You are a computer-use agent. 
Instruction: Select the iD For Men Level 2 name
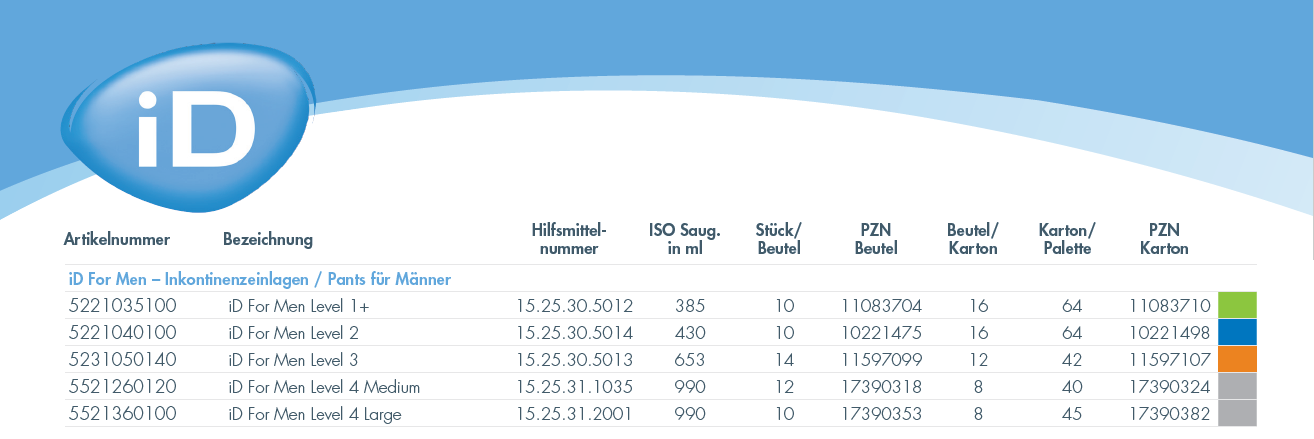pyautogui.click(x=293, y=332)
